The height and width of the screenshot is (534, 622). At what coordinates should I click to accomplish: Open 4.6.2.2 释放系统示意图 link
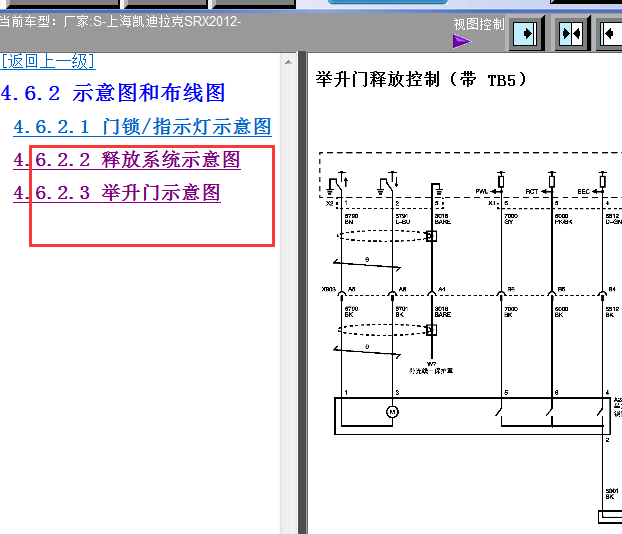[127, 160]
